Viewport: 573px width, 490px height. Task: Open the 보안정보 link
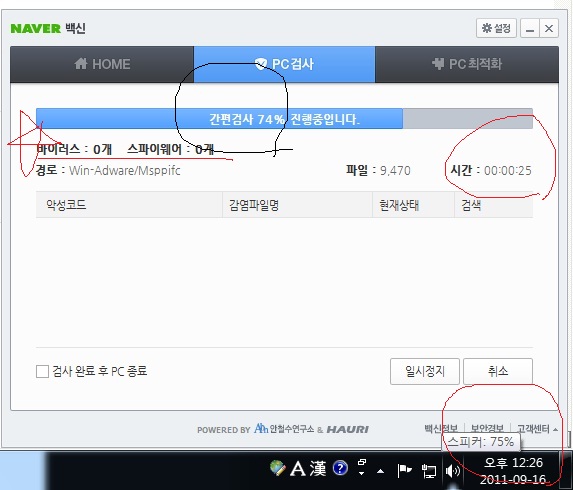[487, 428]
